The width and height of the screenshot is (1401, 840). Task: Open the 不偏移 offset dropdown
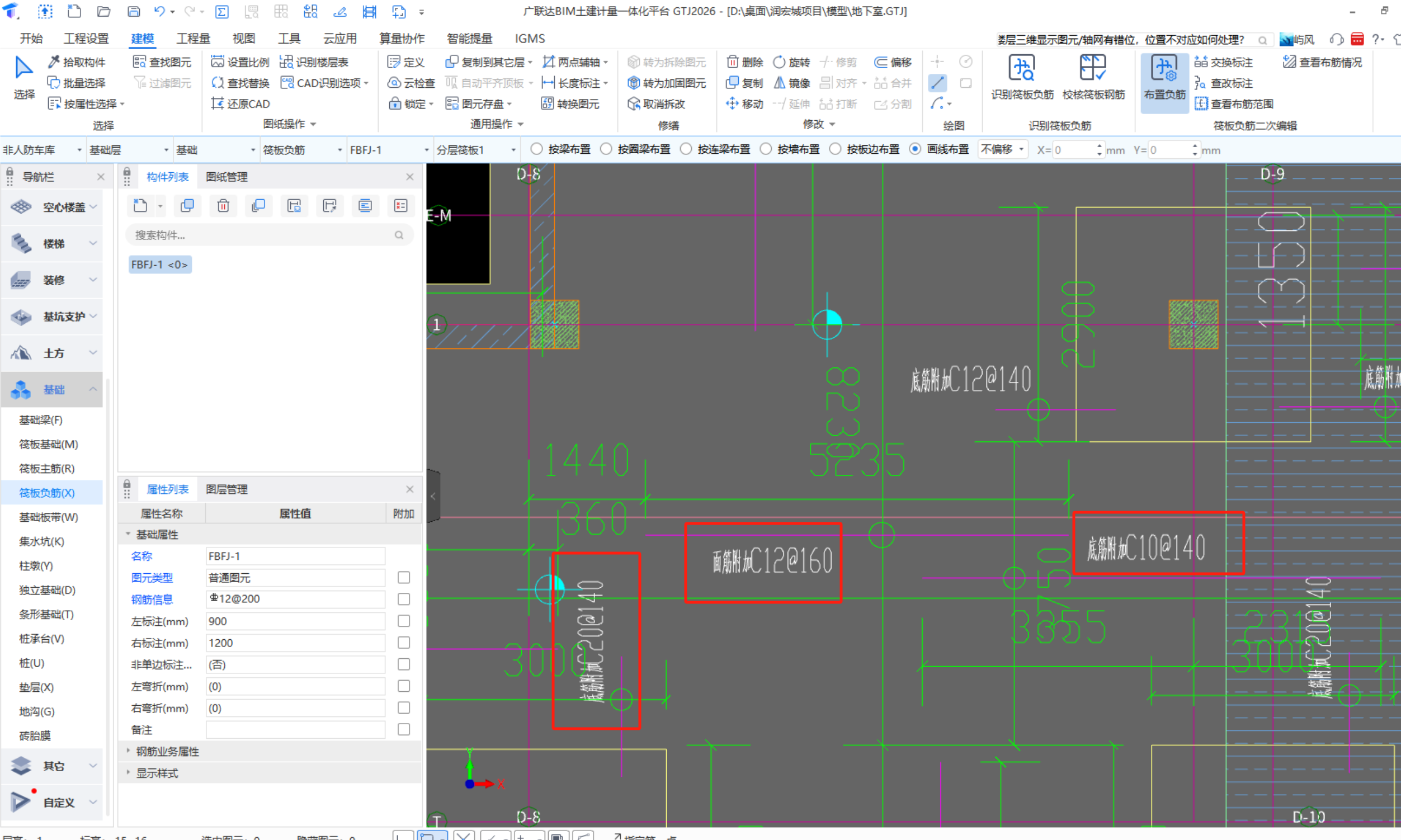tap(1022, 149)
